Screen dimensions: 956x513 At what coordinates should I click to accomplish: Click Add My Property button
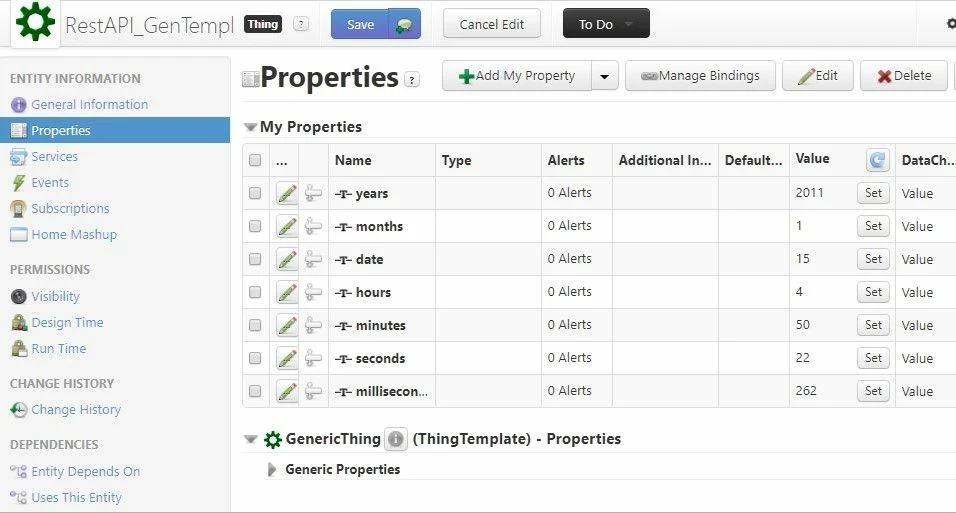pyautogui.click(x=517, y=76)
